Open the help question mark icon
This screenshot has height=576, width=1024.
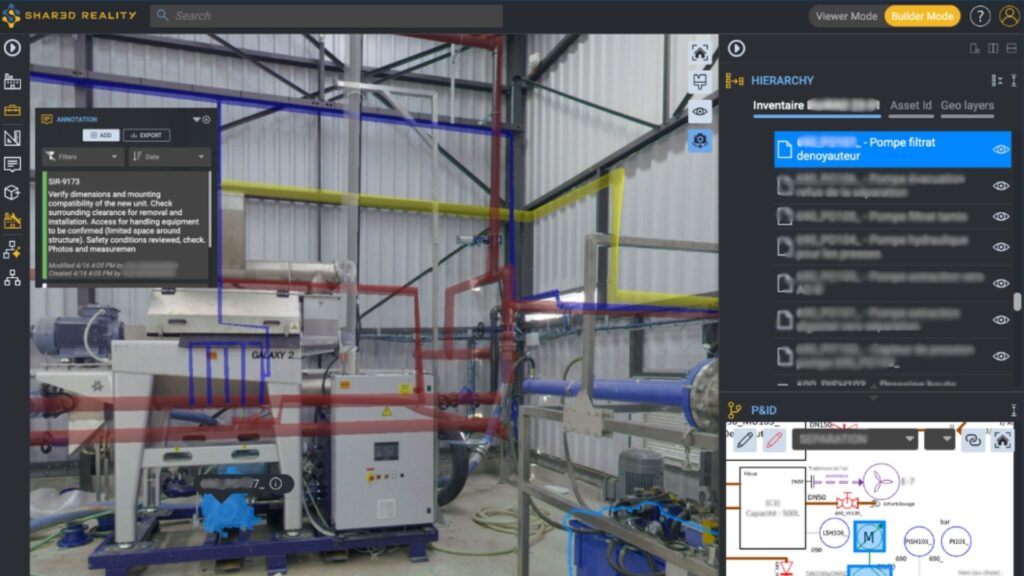click(x=980, y=16)
